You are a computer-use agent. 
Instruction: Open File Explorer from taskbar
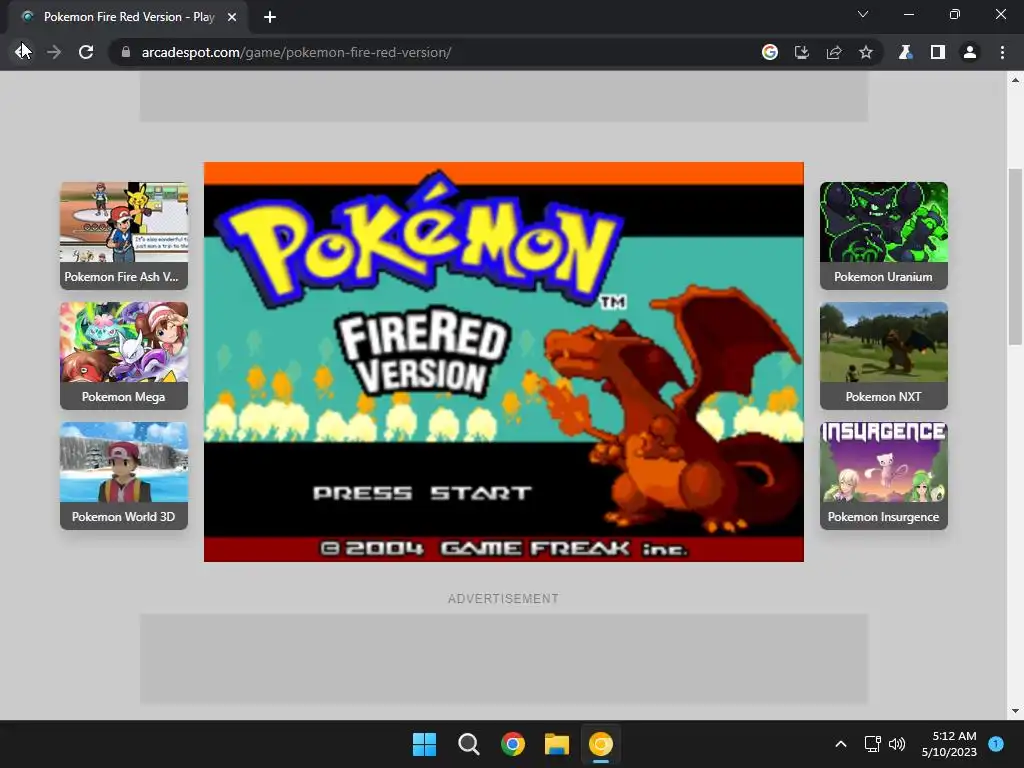point(557,744)
